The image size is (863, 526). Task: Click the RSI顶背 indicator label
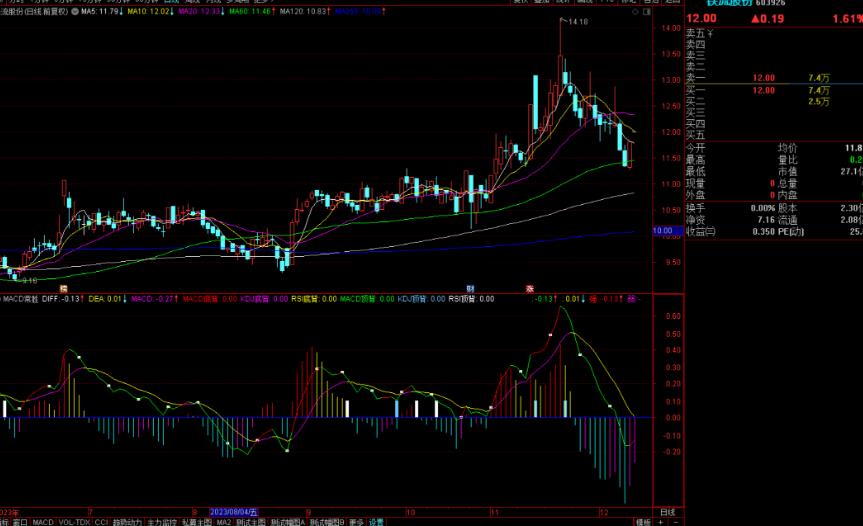pos(471,299)
